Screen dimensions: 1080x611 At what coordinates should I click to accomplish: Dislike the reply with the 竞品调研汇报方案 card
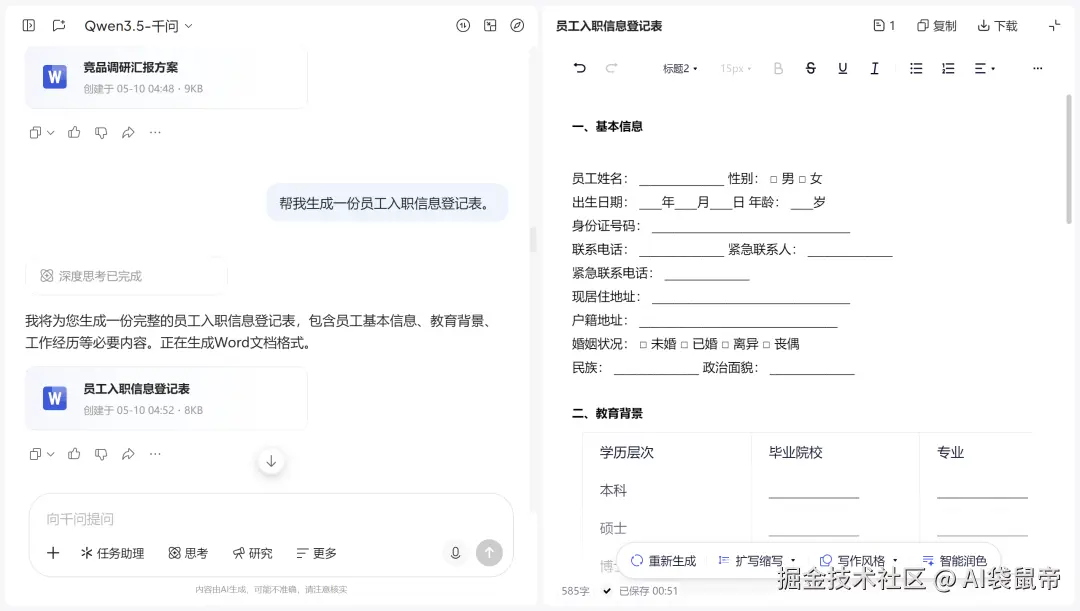(x=101, y=132)
